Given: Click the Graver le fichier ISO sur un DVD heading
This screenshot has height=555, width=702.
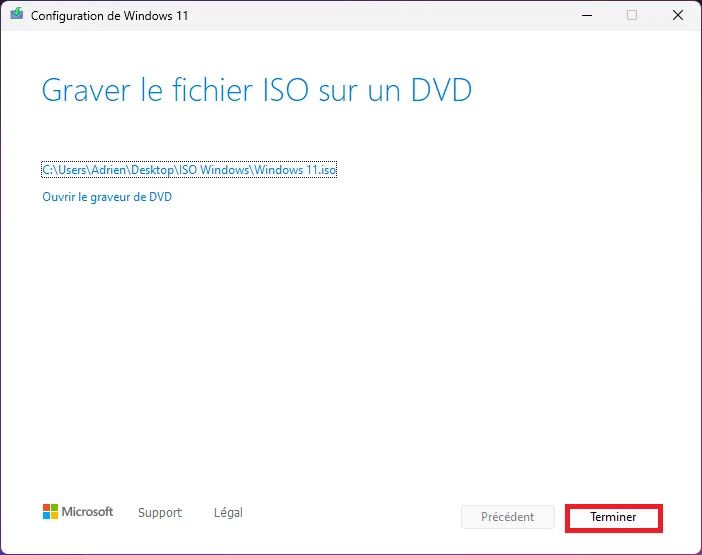Looking at the screenshot, I should (257, 90).
